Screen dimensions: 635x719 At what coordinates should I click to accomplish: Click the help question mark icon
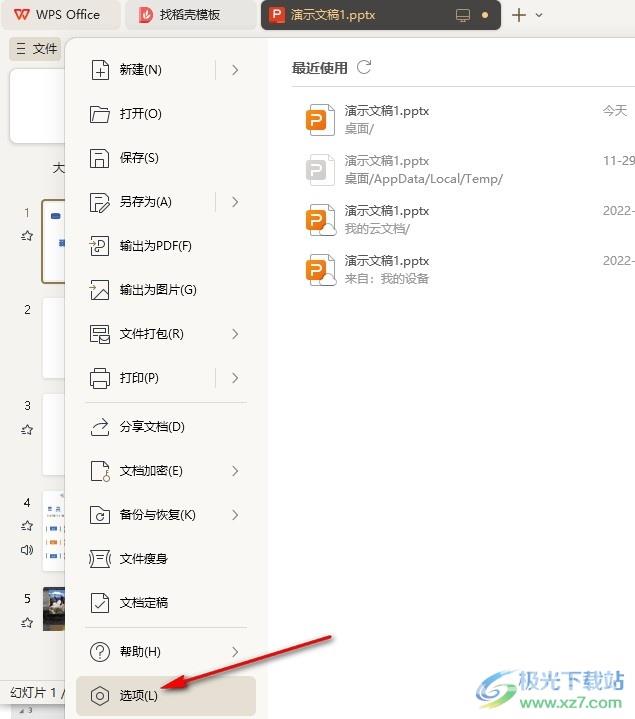coord(99,652)
